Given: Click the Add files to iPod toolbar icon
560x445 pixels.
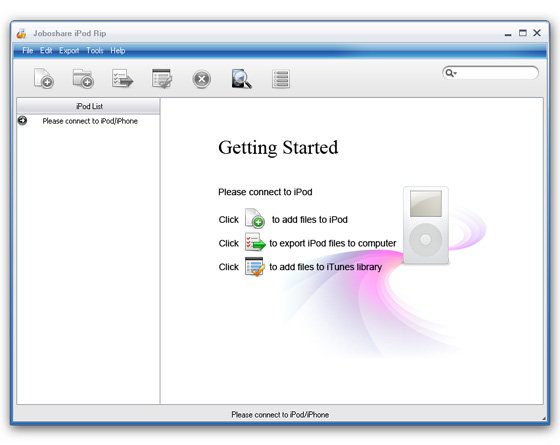Looking at the screenshot, I should click(44, 78).
